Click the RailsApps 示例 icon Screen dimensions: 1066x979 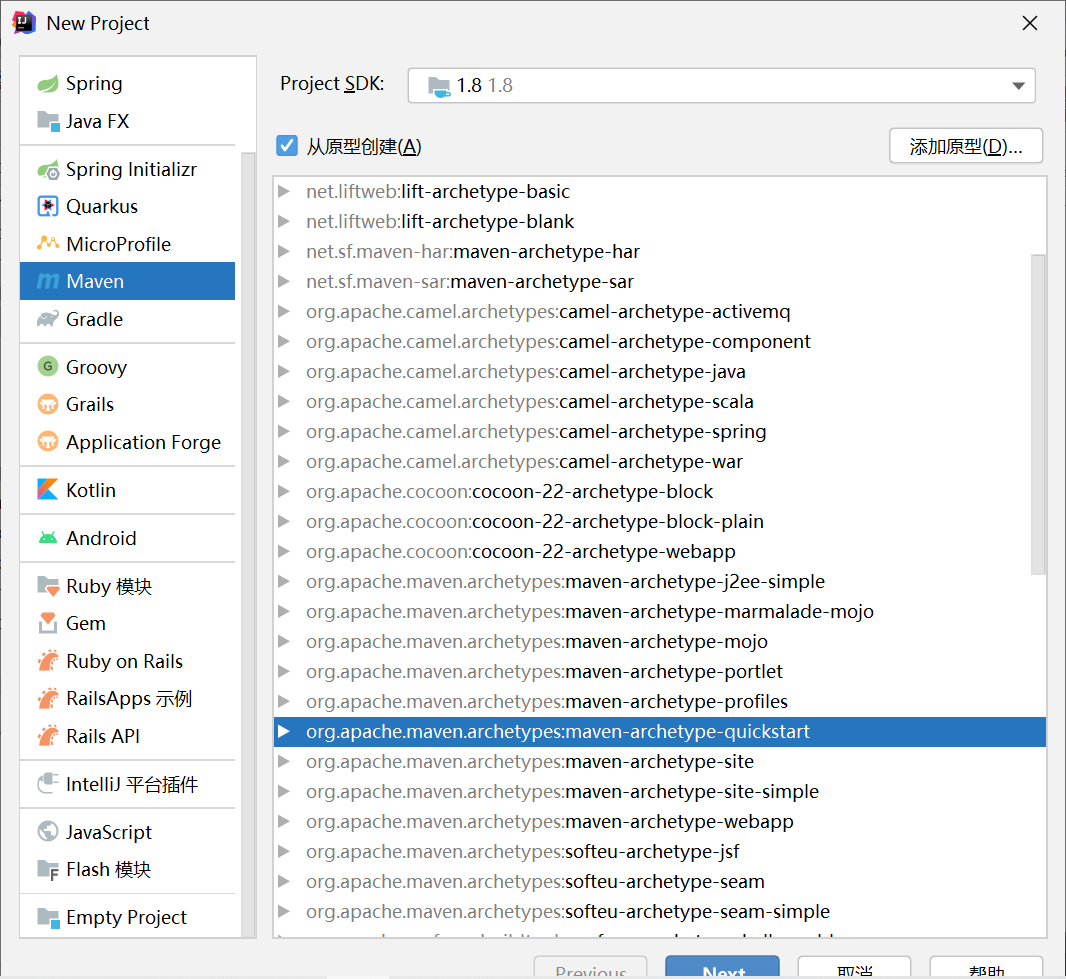(x=48, y=698)
